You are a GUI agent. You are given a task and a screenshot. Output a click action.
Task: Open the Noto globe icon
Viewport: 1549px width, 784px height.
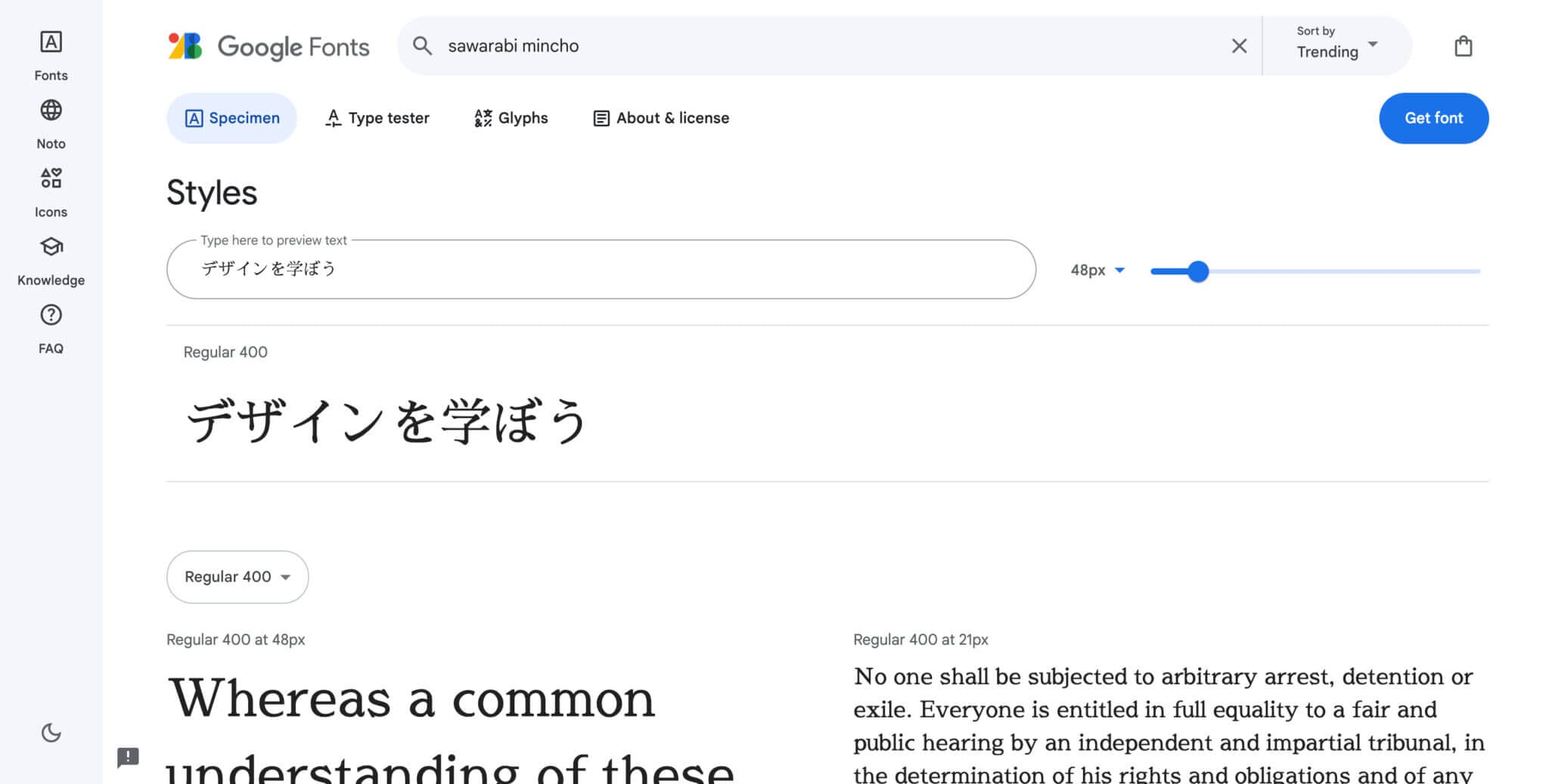[51, 110]
